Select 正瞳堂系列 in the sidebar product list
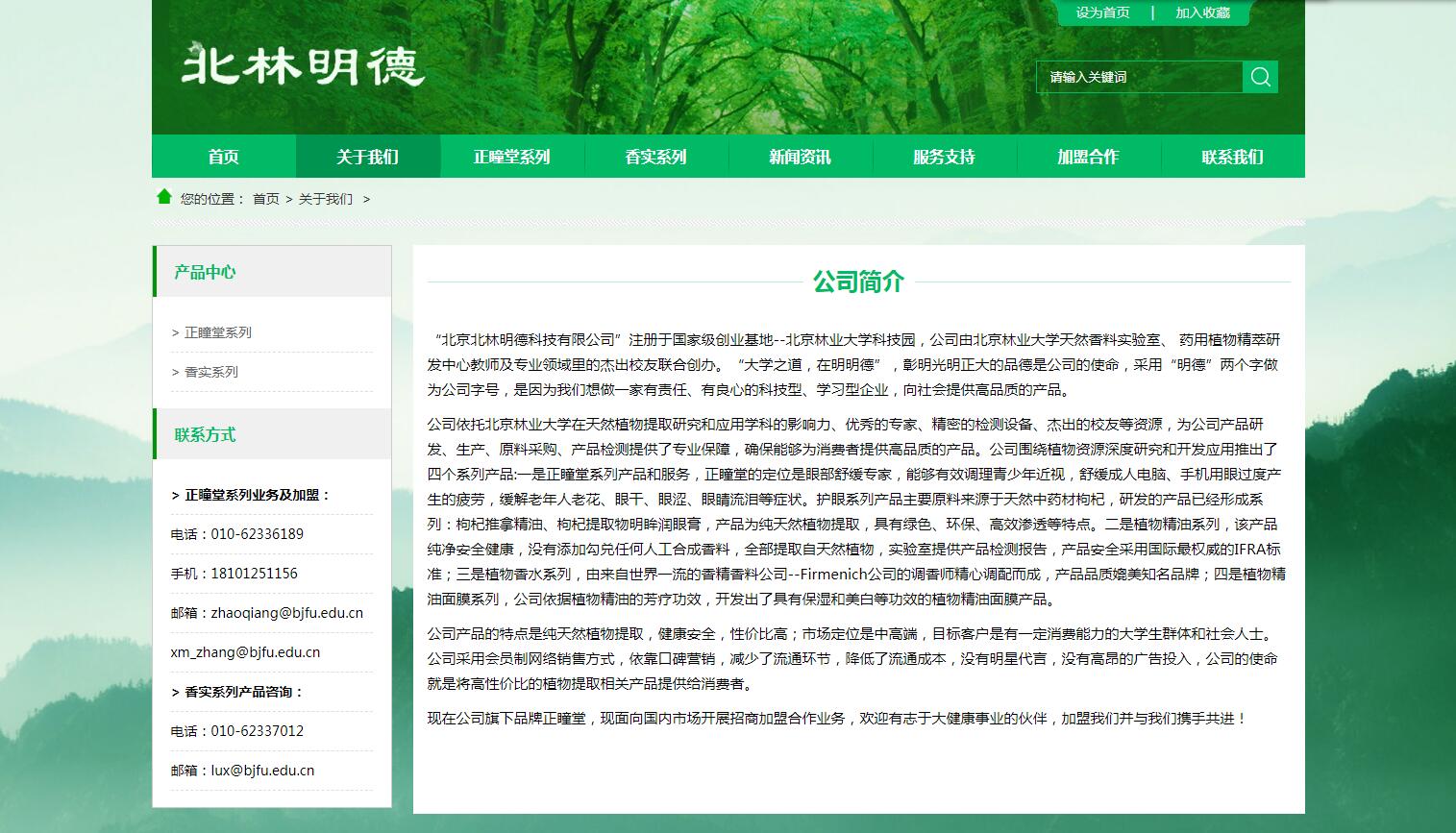Image resolution: width=1456 pixels, height=833 pixels. [218, 332]
